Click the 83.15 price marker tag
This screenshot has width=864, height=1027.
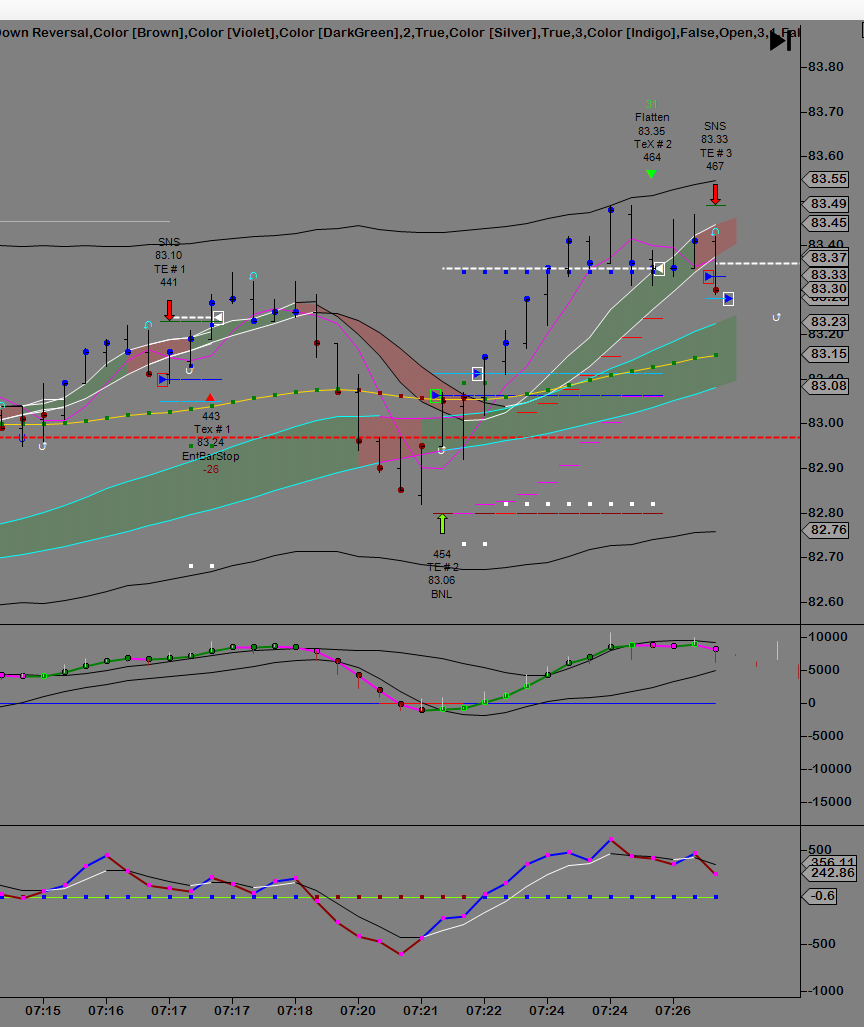coord(826,354)
